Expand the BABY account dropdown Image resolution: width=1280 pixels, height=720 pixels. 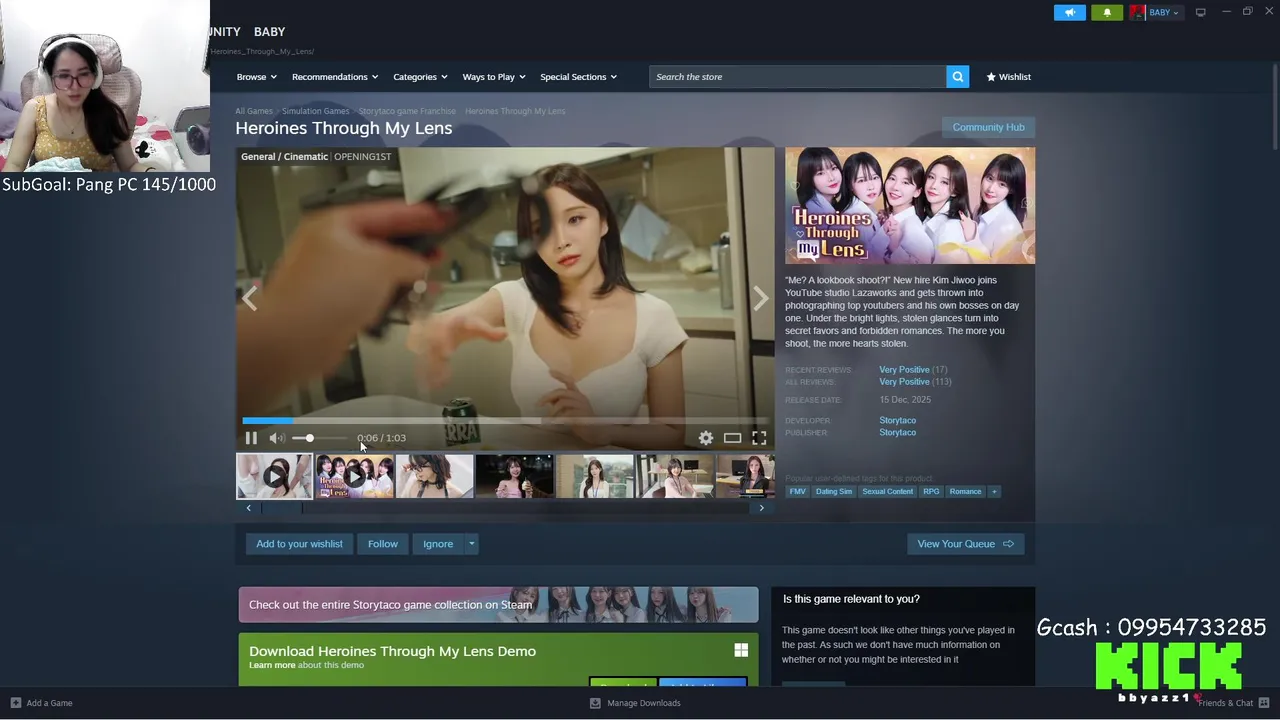[1176, 12]
